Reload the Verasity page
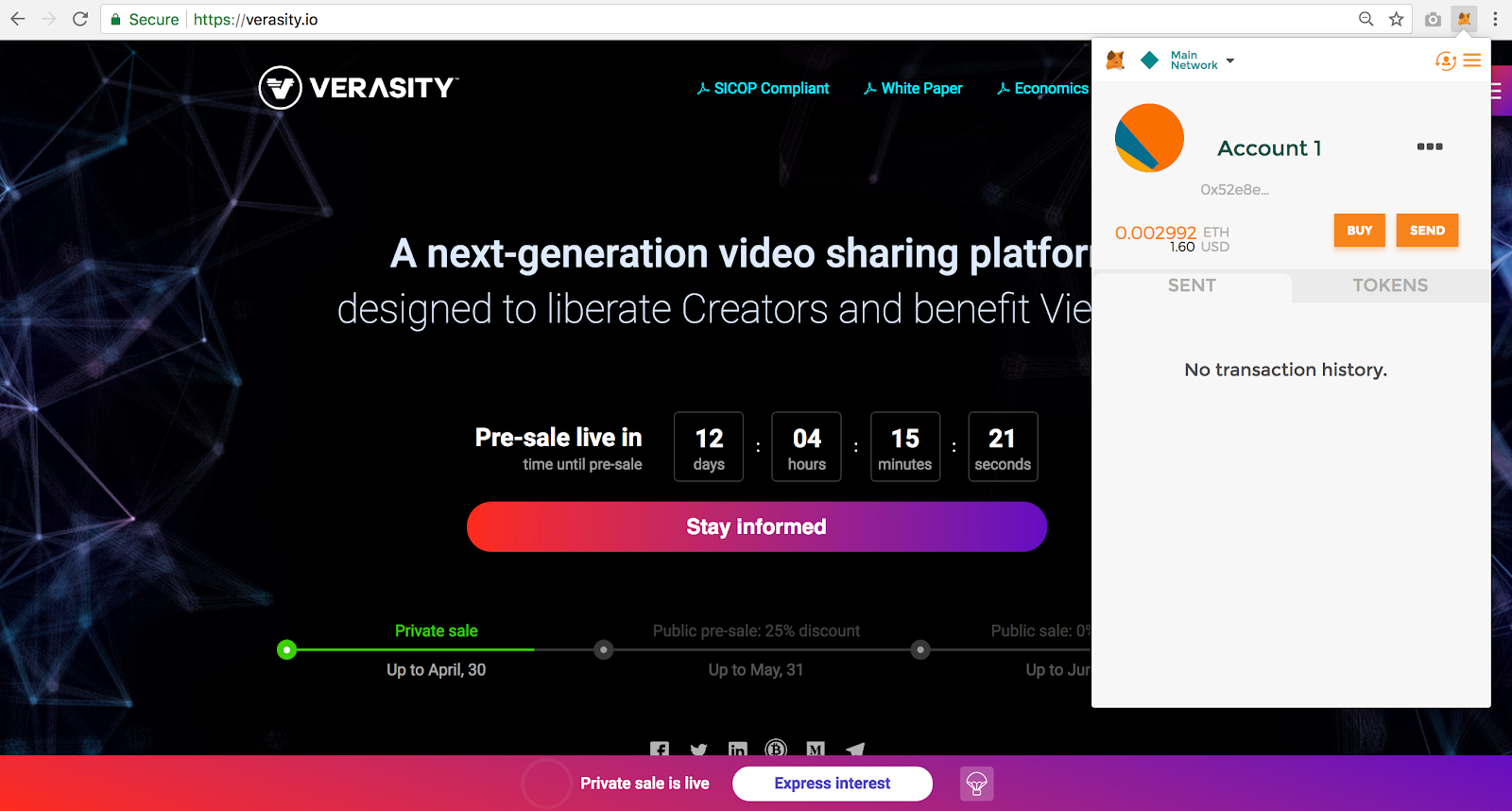 pyautogui.click(x=80, y=19)
